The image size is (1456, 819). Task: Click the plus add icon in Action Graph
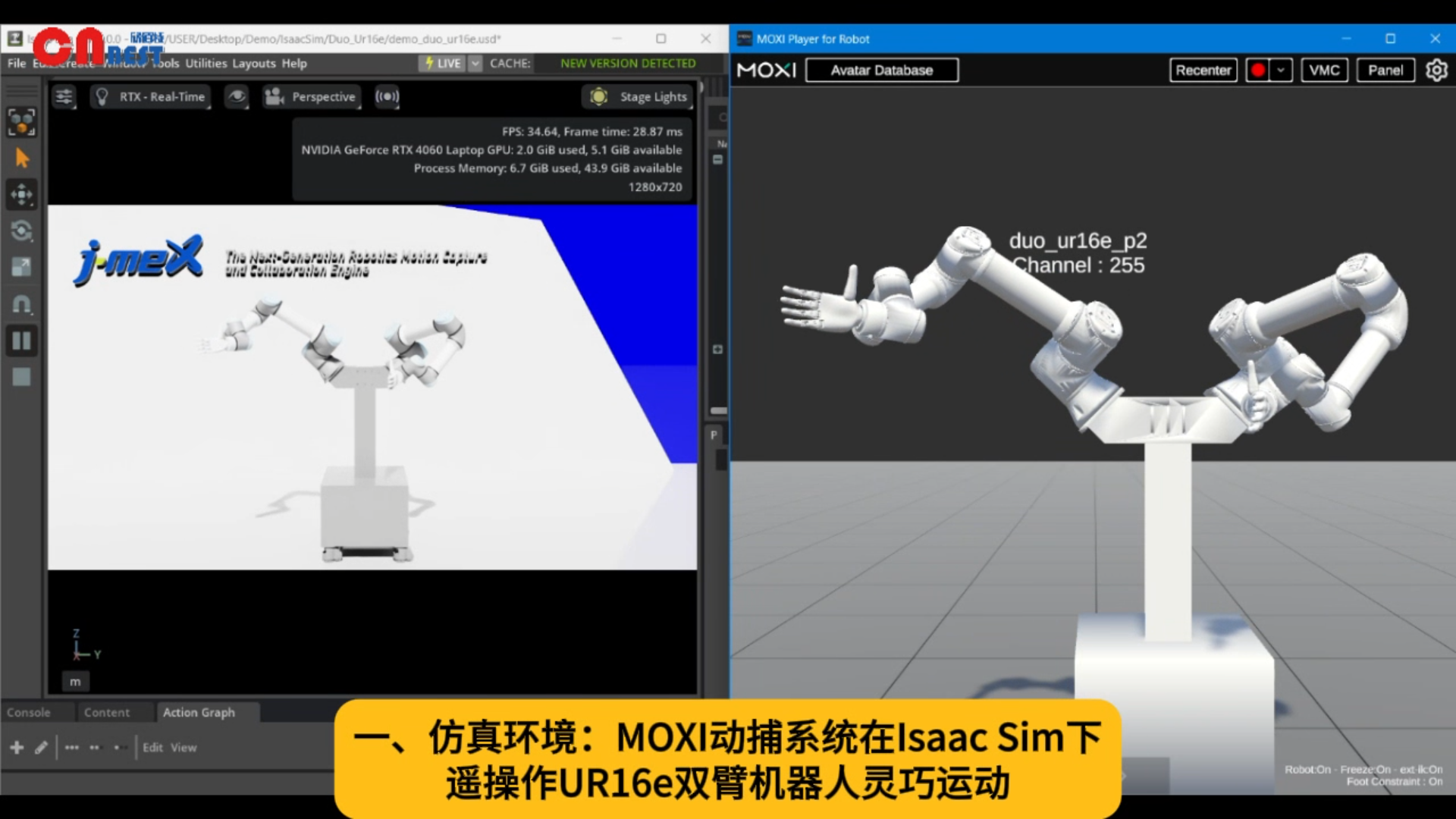pyautogui.click(x=17, y=748)
